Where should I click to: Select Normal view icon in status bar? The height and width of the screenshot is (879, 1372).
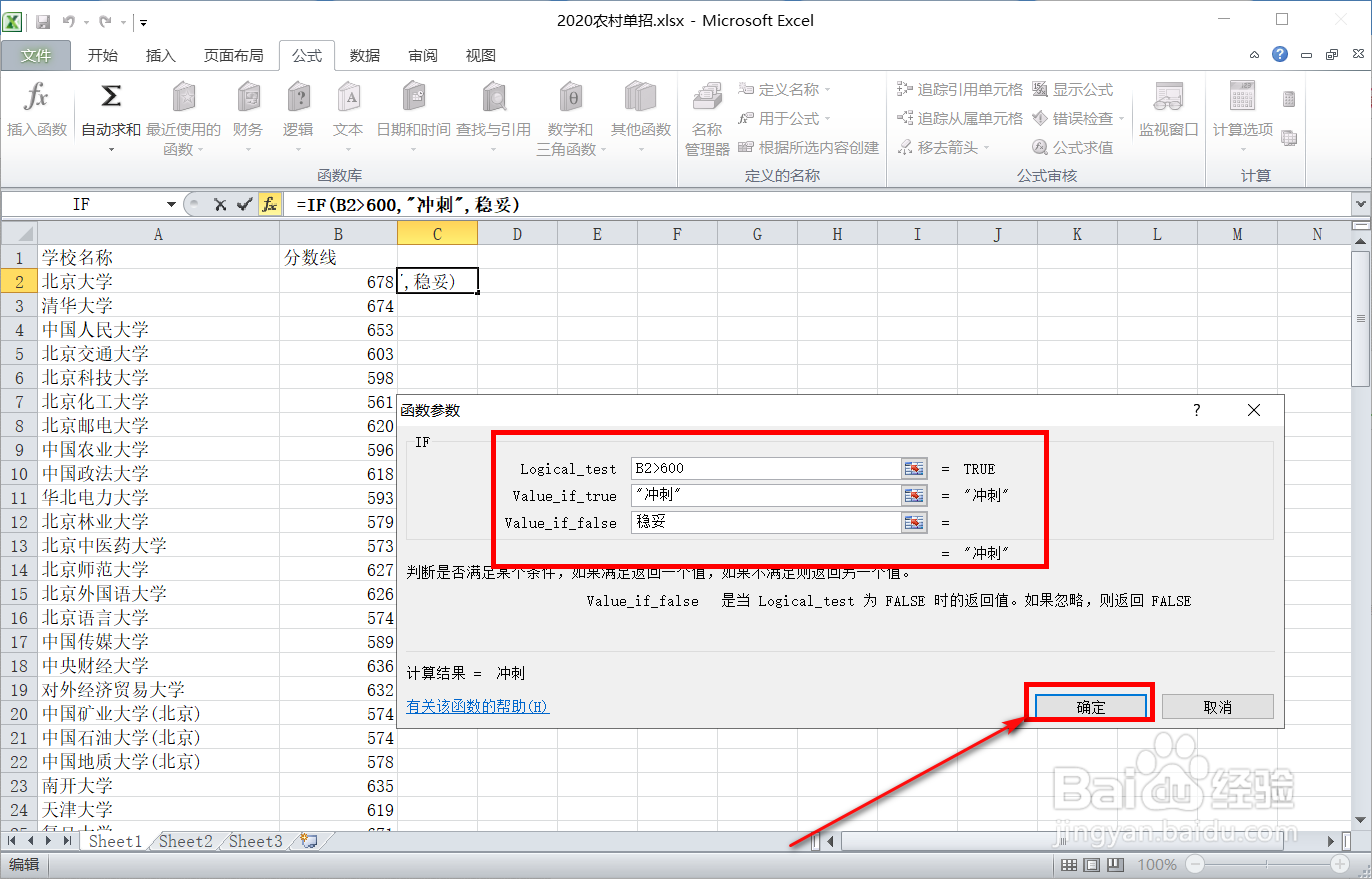(1068, 865)
